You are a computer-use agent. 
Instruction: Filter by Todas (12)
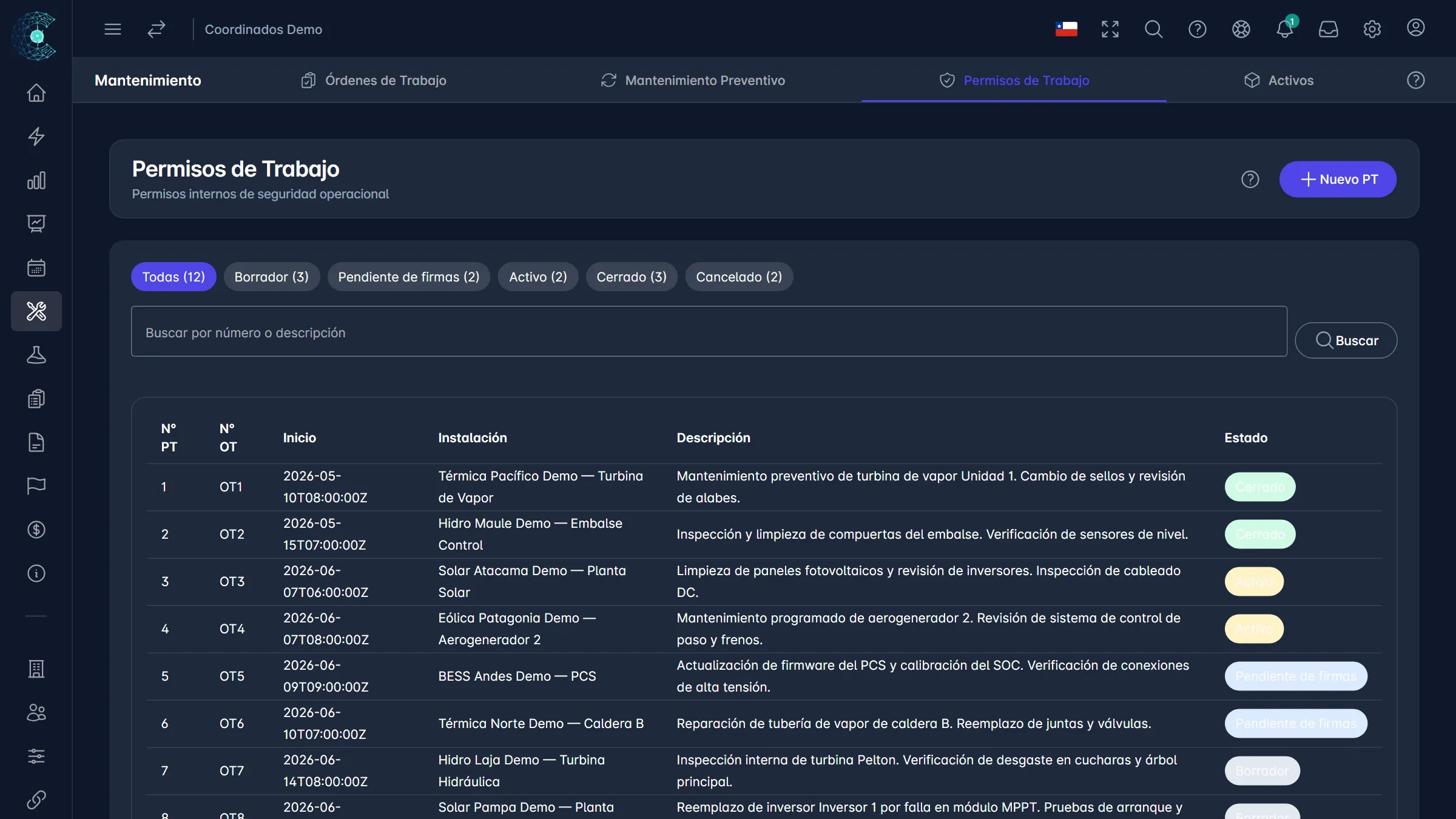(x=174, y=277)
